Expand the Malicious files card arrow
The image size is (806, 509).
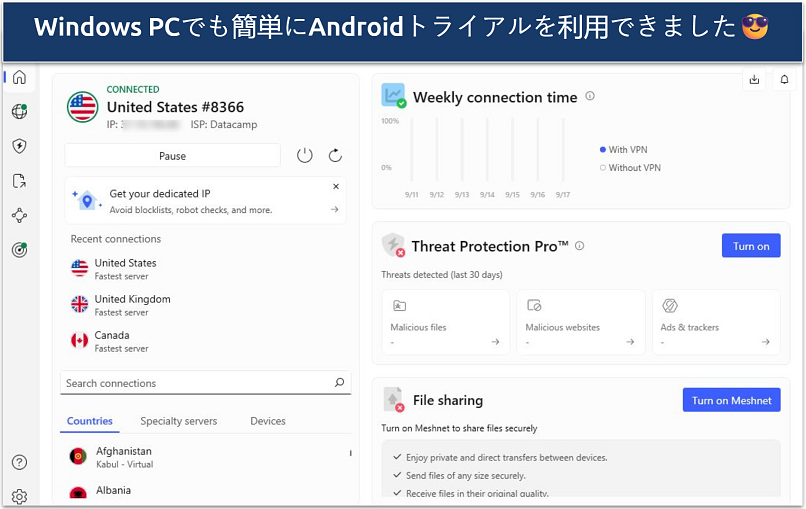point(495,342)
